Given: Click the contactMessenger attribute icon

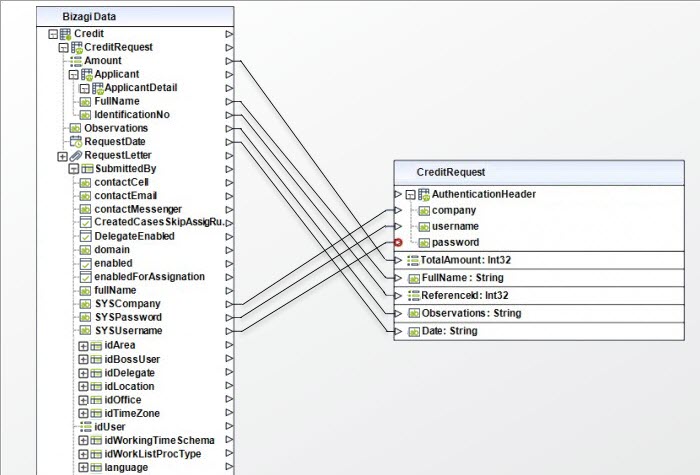Looking at the screenshot, I should 85,210.
